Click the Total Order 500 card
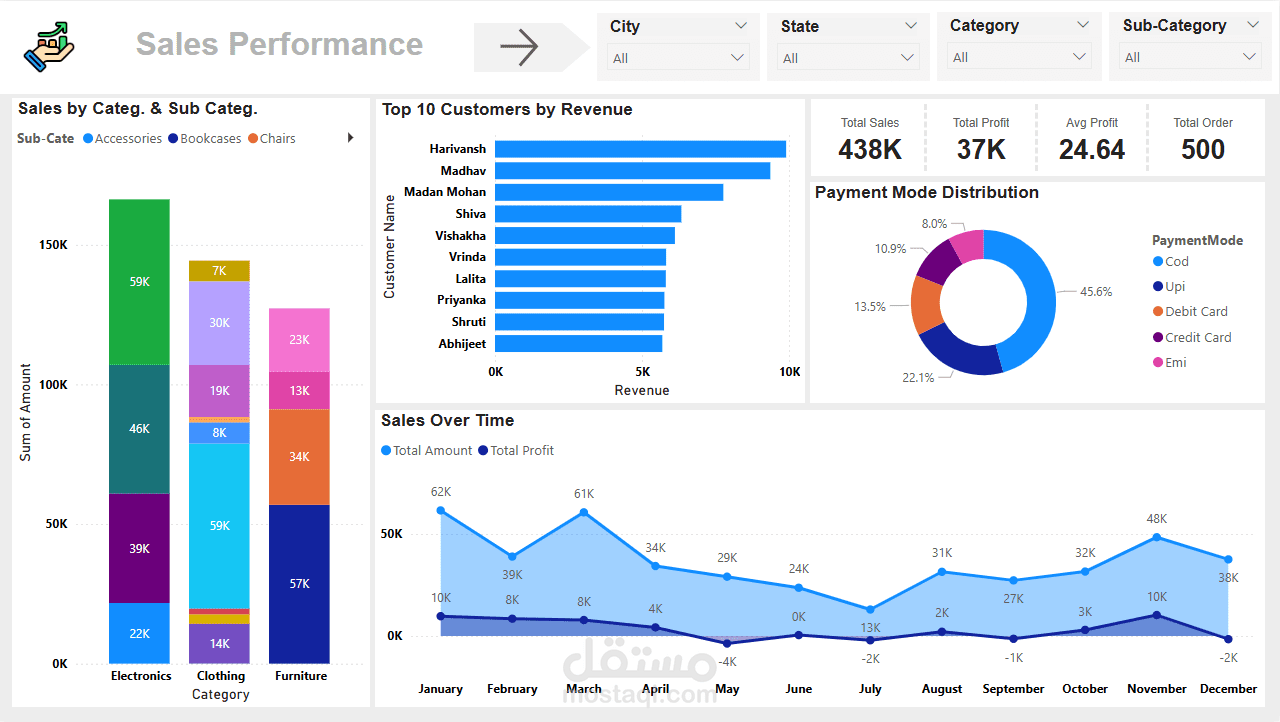Screen dimensions: 1280x722 pyautogui.click(x=1203, y=140)
